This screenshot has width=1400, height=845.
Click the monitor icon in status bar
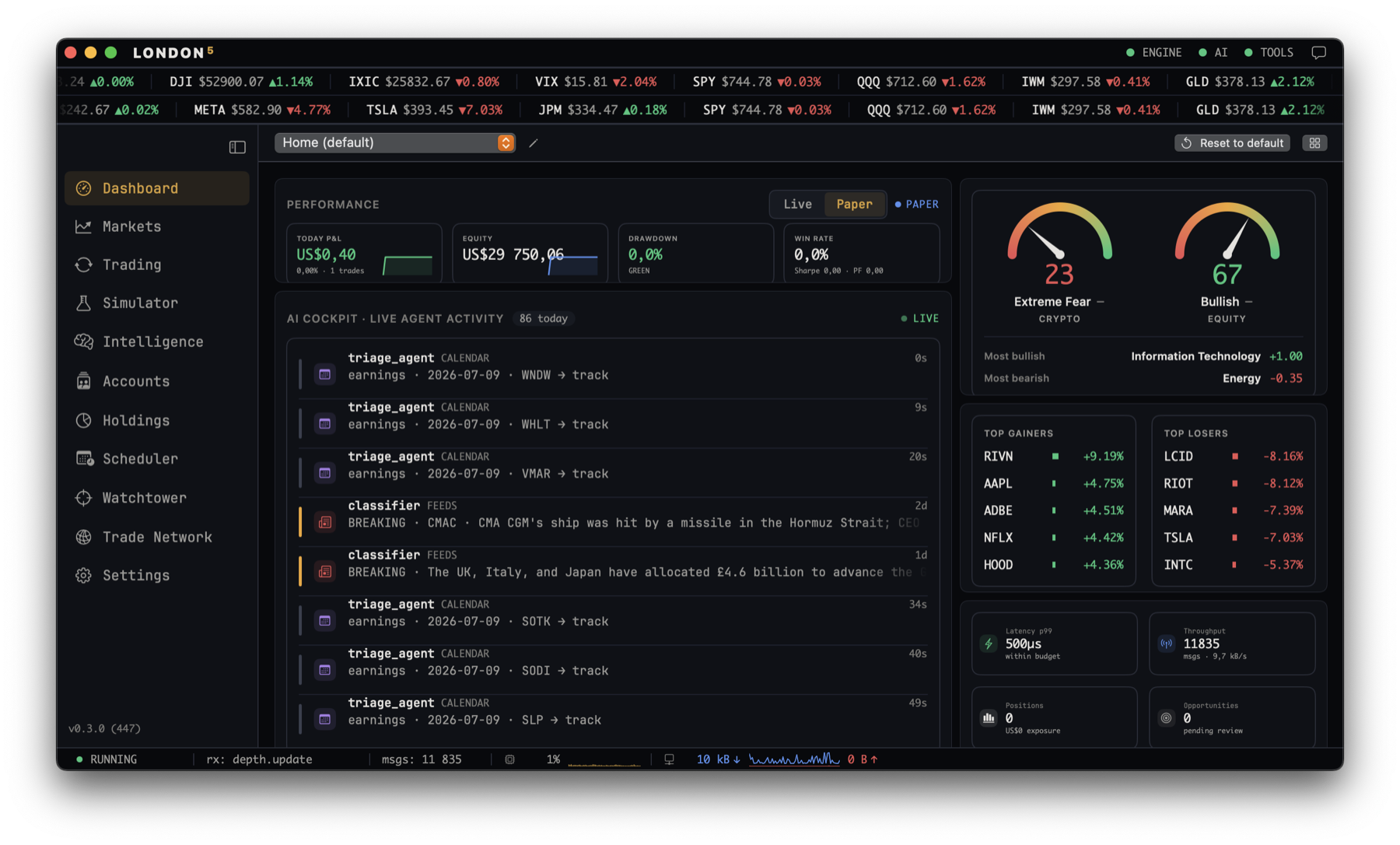[669, 759]
